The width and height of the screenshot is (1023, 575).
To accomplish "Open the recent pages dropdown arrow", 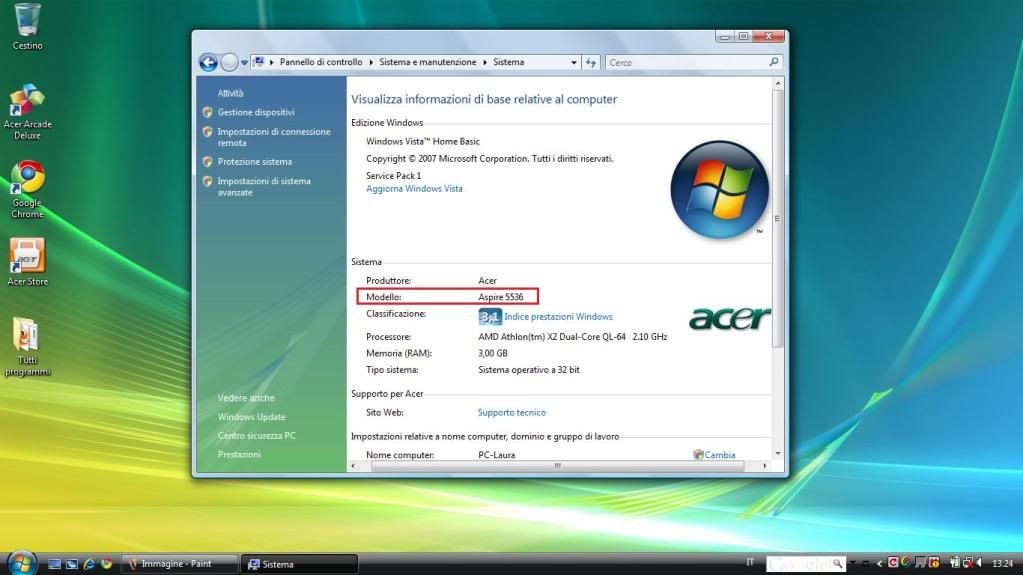I will (244, 63).
